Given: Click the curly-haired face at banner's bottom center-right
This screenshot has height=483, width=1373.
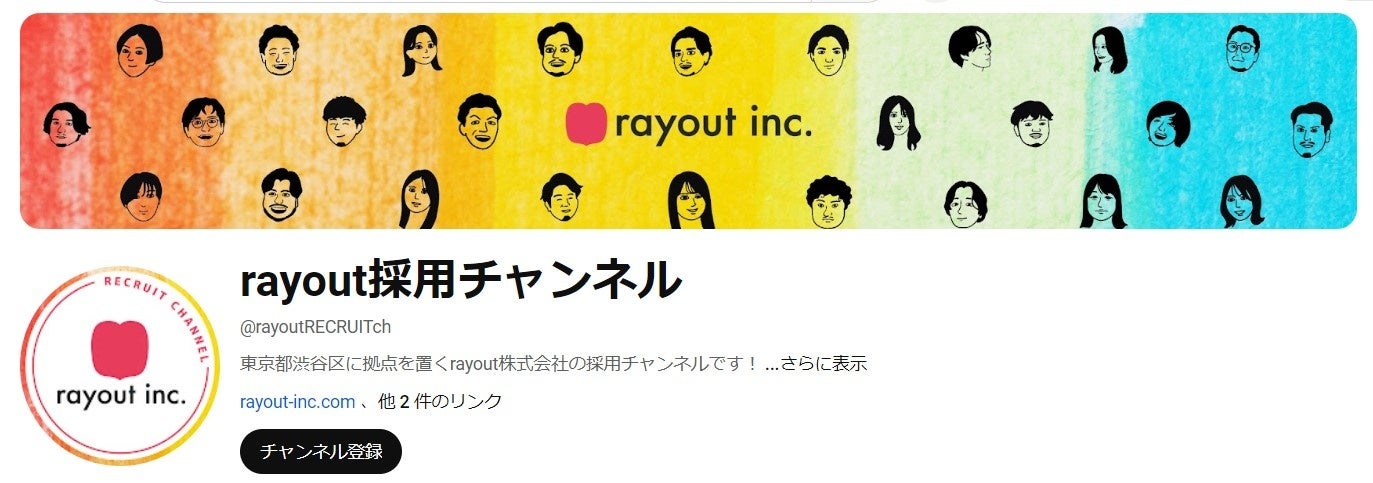Looking at the screenshot, I should pos(828,202).
